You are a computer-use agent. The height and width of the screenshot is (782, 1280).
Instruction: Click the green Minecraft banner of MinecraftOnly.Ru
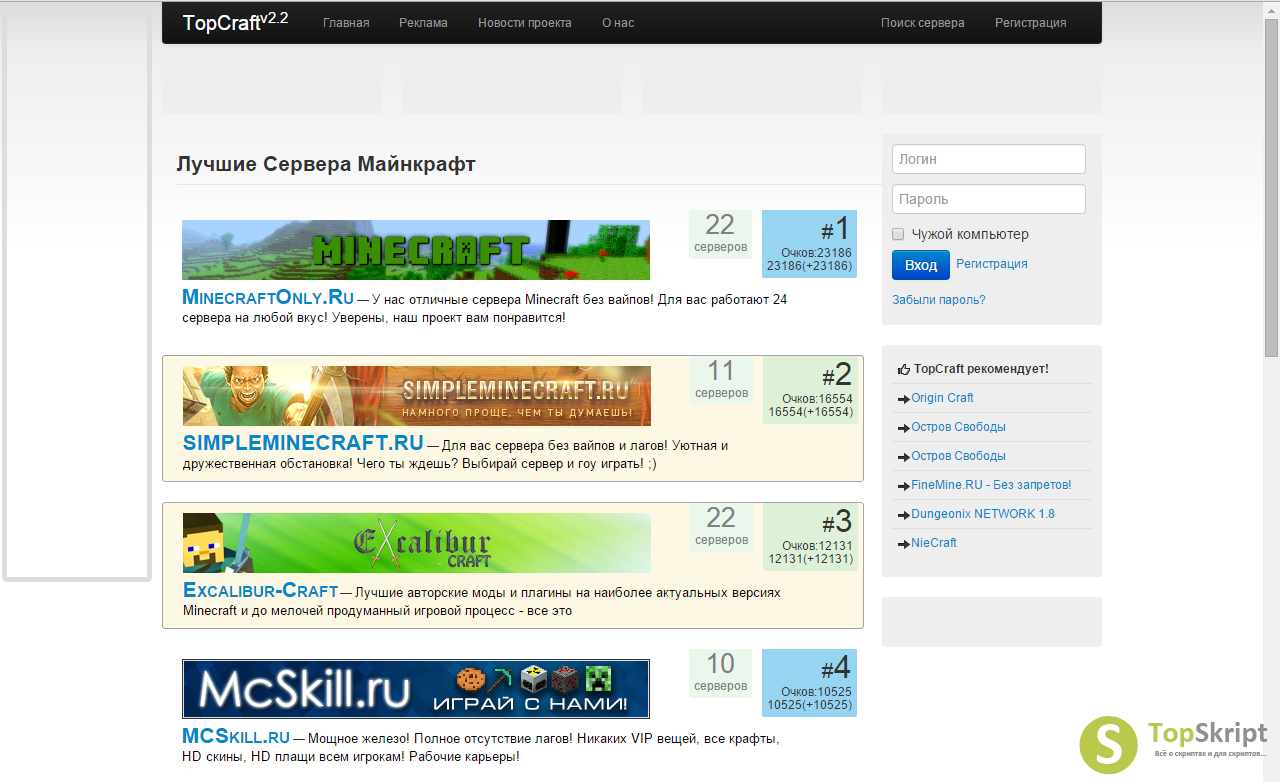(x=416, y=250)
